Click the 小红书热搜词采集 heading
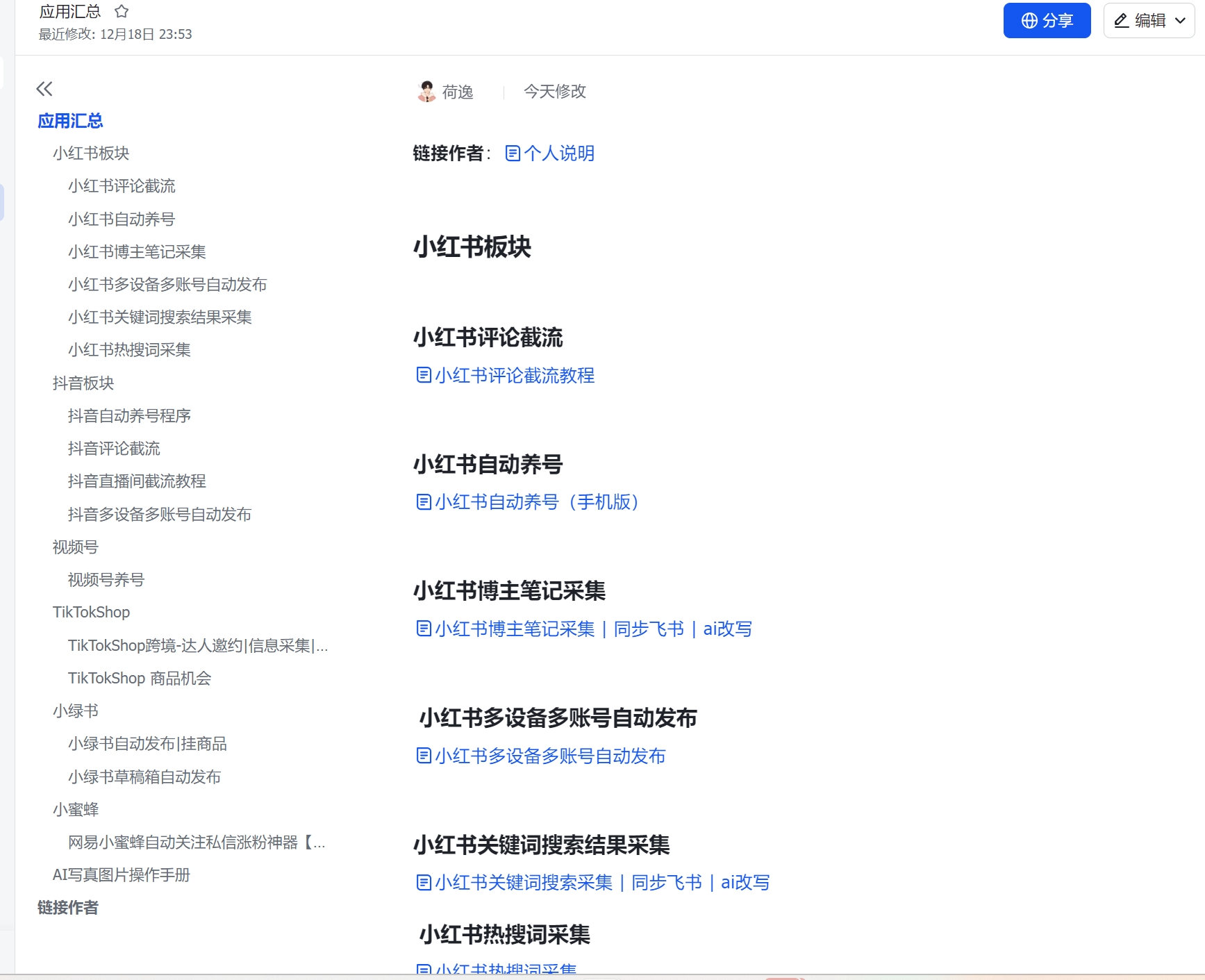Screen dimensions: 1205x980 pos(505,934)
